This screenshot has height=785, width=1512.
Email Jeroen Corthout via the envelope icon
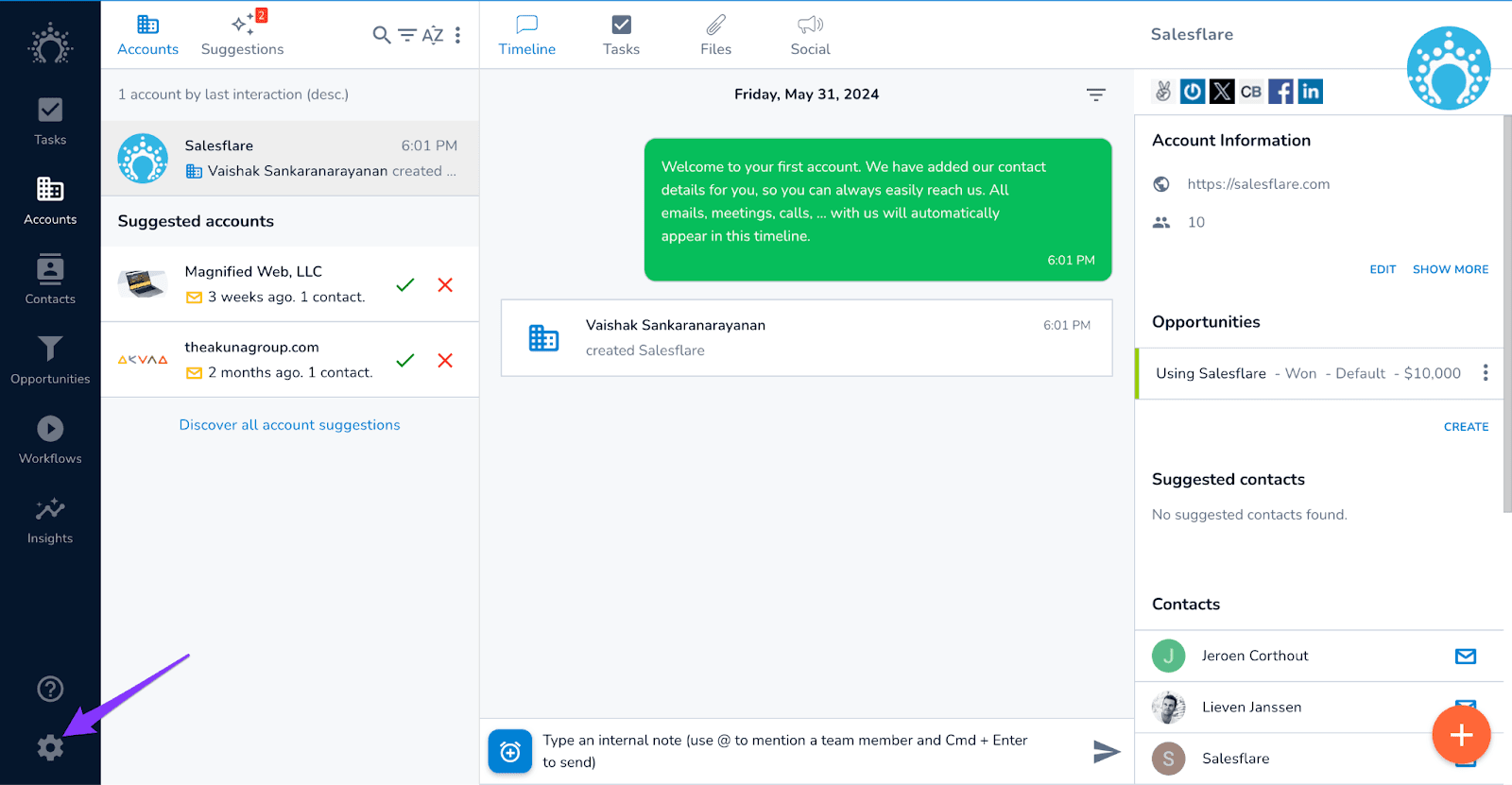click(x=1466, y=656)
